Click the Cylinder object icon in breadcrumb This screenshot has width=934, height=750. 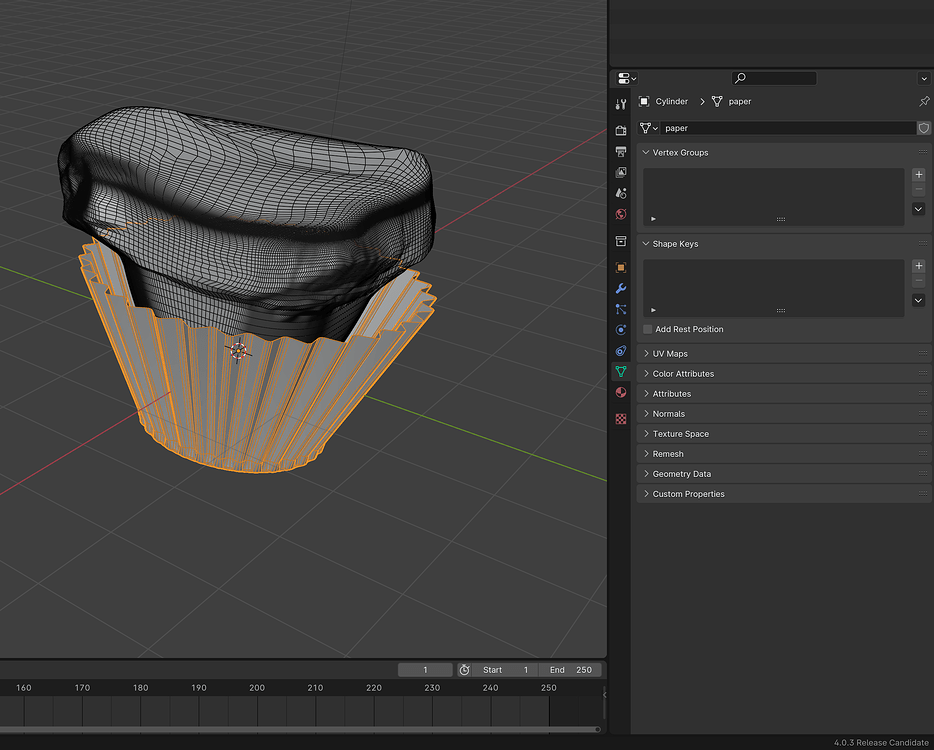tap(644, 101)
